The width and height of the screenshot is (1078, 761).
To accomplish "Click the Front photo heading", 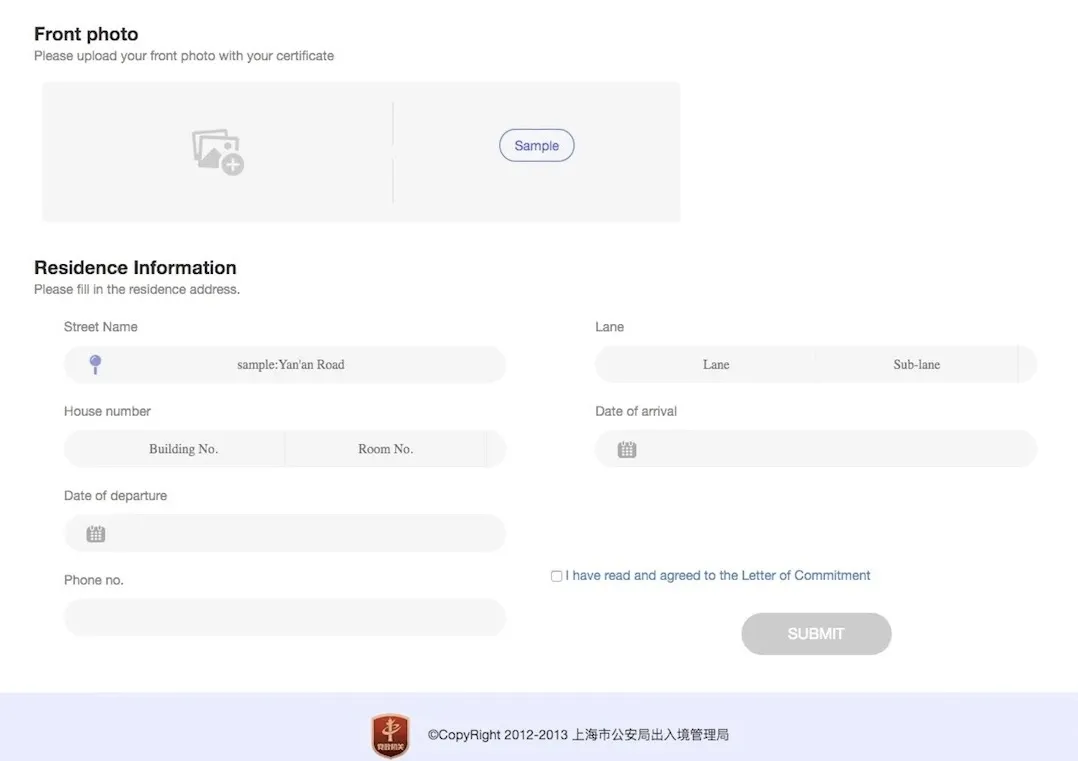I will click(86, 34).
